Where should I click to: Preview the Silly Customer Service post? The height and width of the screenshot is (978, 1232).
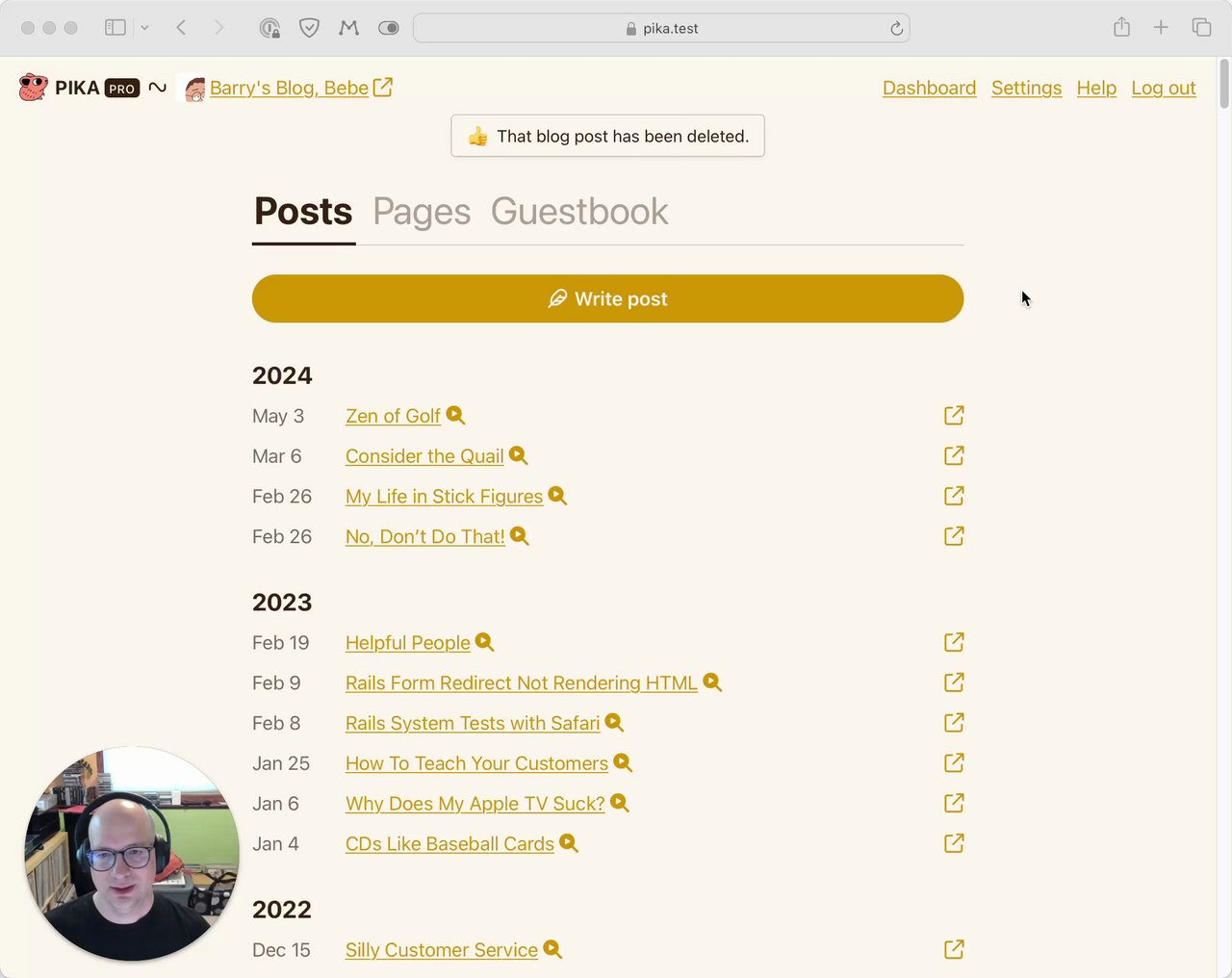(552, 949)
